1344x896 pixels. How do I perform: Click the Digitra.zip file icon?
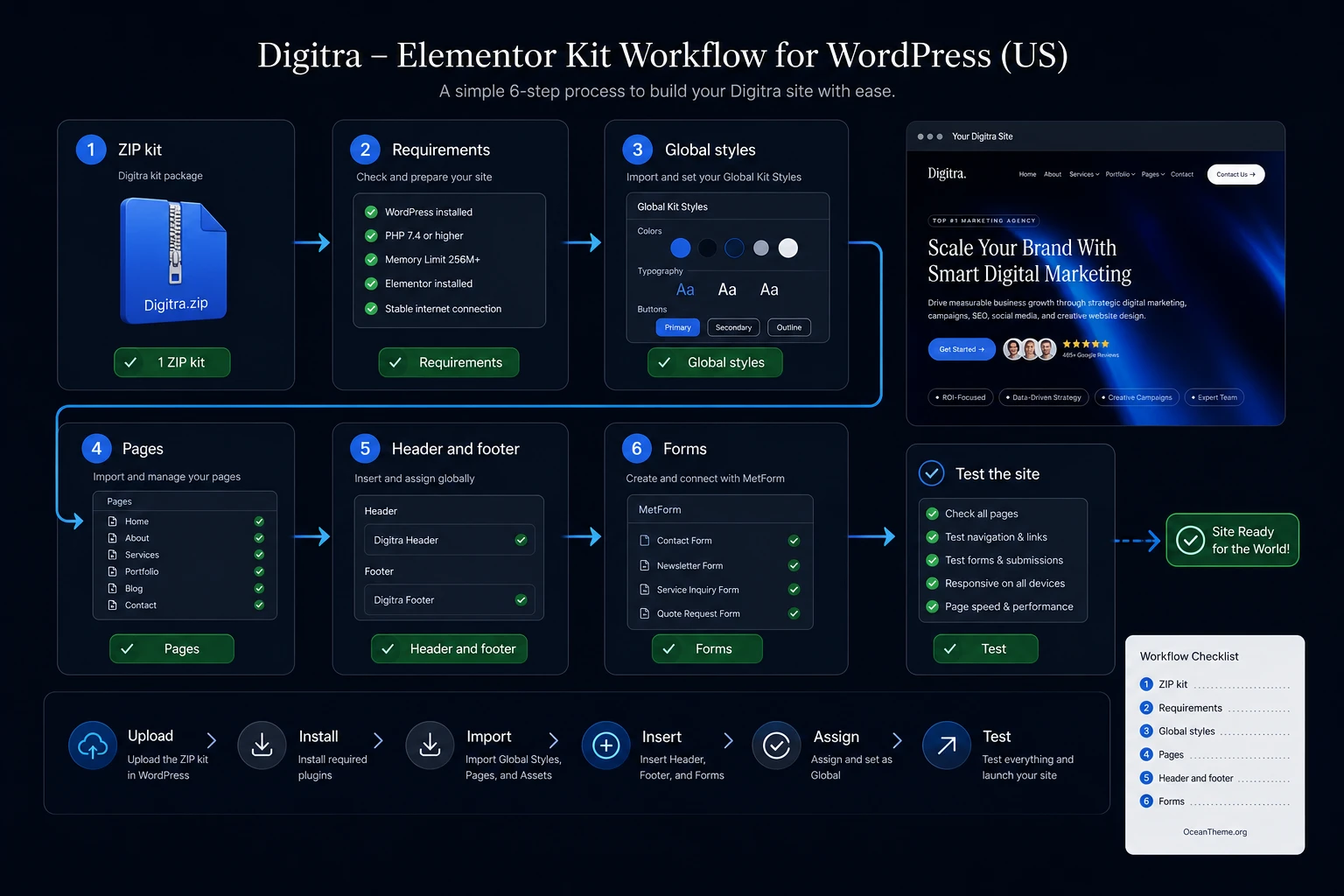tap(173, 261)
